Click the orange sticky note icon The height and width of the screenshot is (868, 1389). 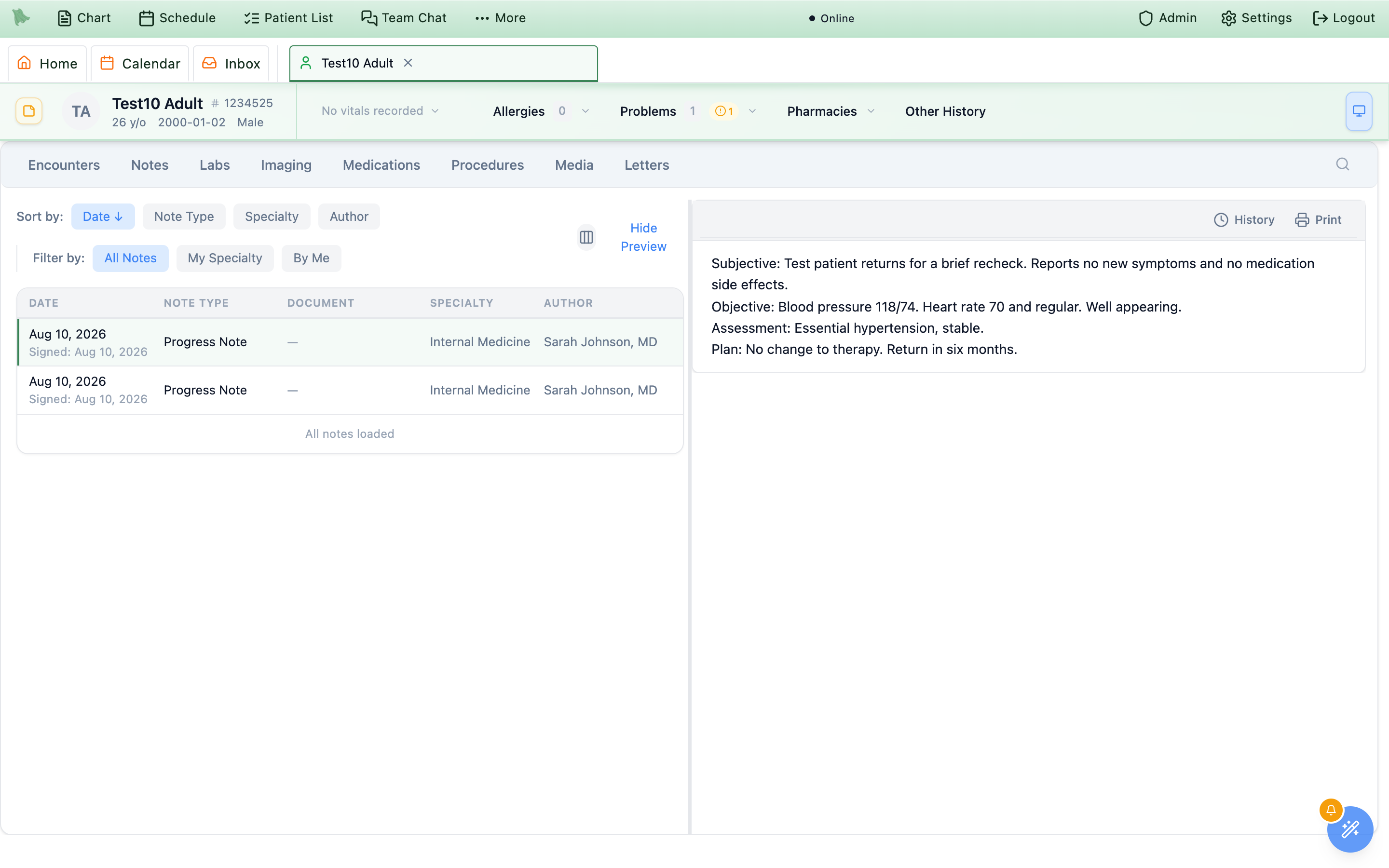29,111
